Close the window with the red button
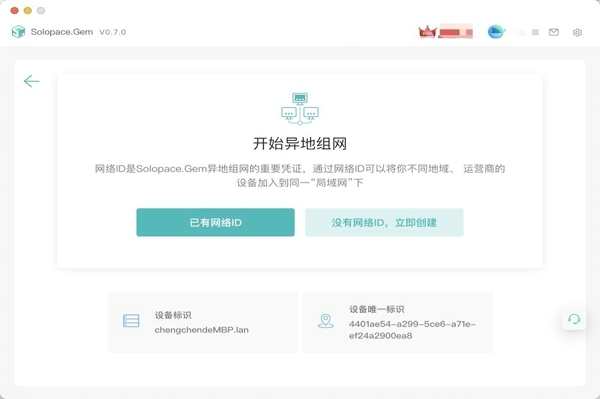The height and width of the screenshot is (399, 600). [x=15, y=10]
